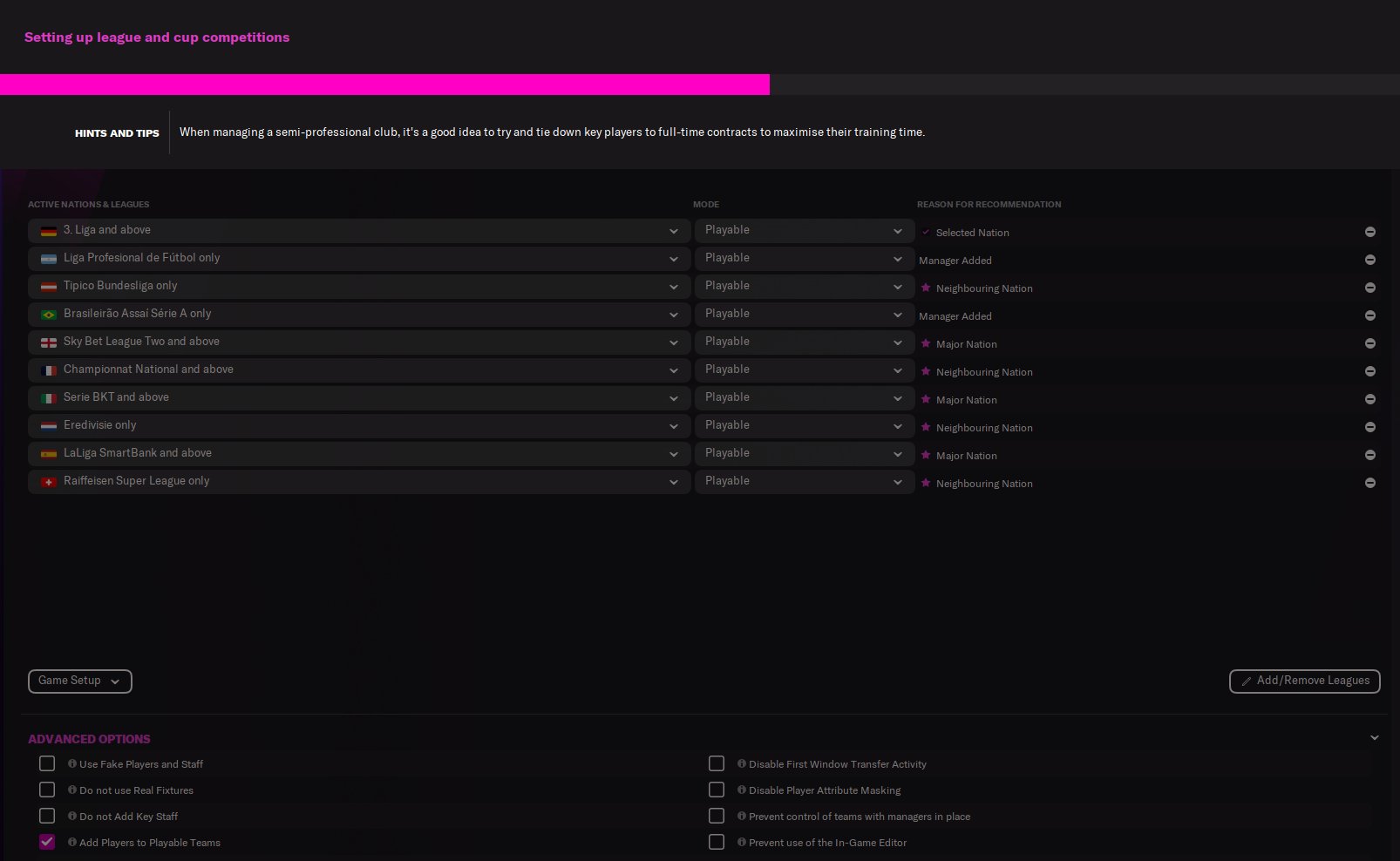Click the Spain flag icon
Viewport: 1400px width, 861px height.
[x=49, y=454]
